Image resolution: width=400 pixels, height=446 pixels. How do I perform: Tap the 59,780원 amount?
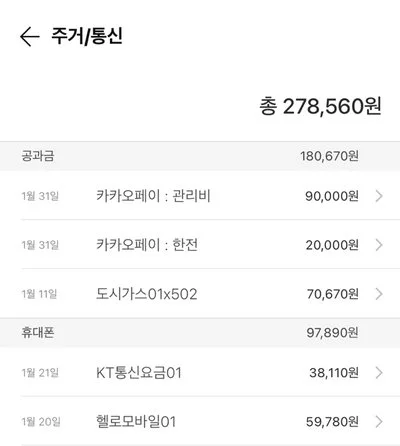pos(332,422)
